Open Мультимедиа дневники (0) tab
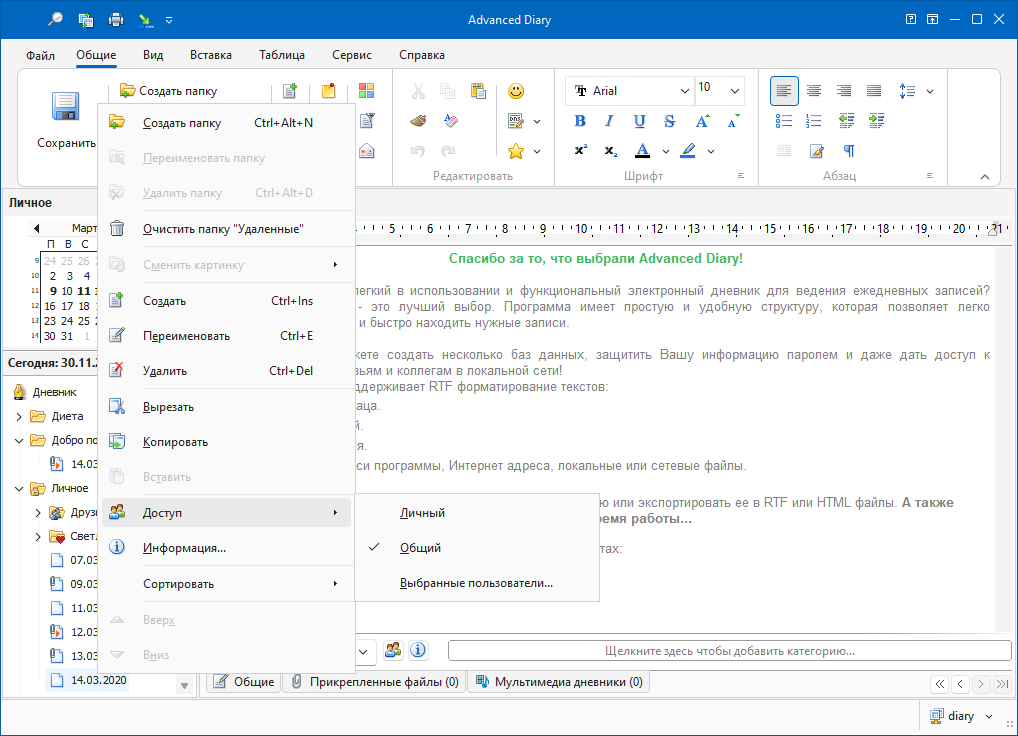The width and height of the screenshot is (1018, 736). tap(558, 682)
